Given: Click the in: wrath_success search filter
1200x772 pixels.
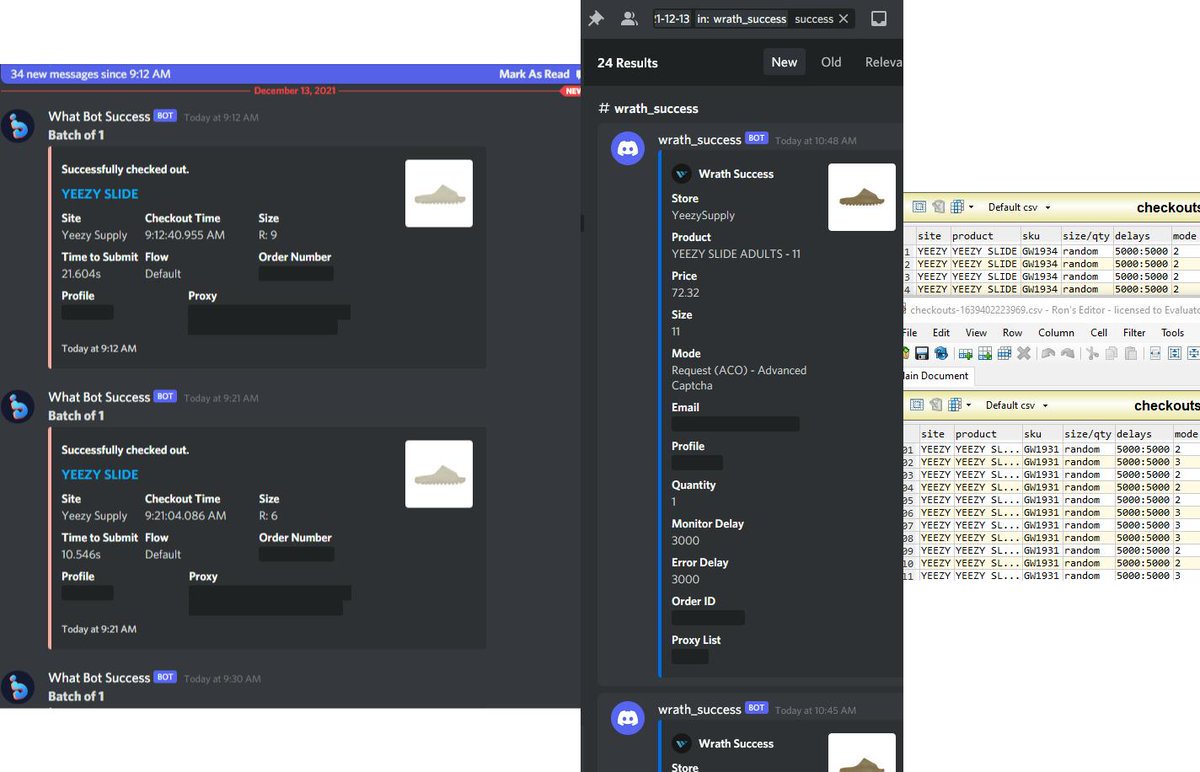Looking at the screenshot, I should click(x=740, y=18).
